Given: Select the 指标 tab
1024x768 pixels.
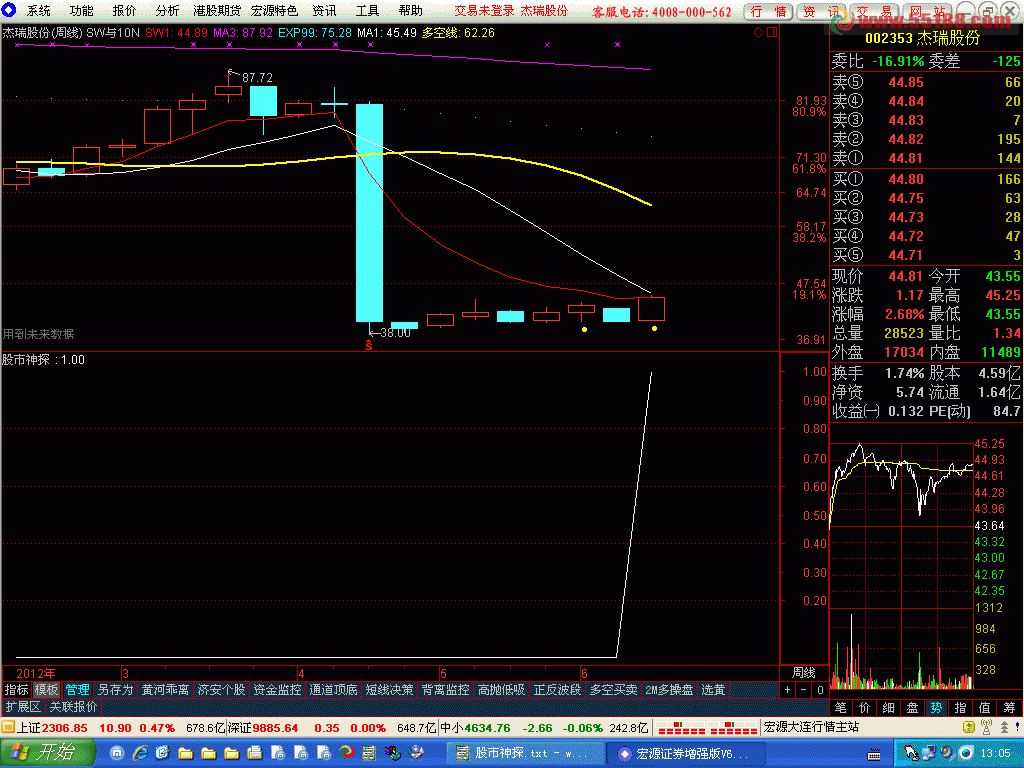Looking at the screenshot, I should pyautogui.click(x=17, y=690).
